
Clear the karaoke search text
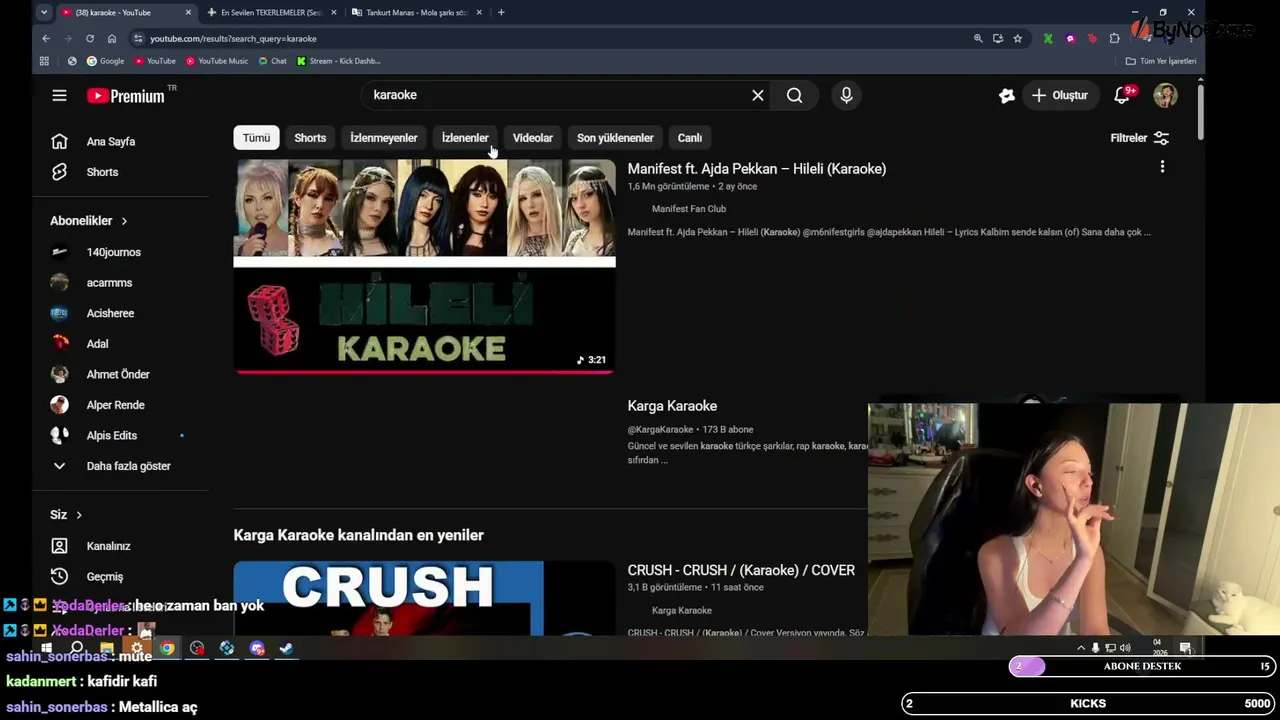click(x=758, y=95)
